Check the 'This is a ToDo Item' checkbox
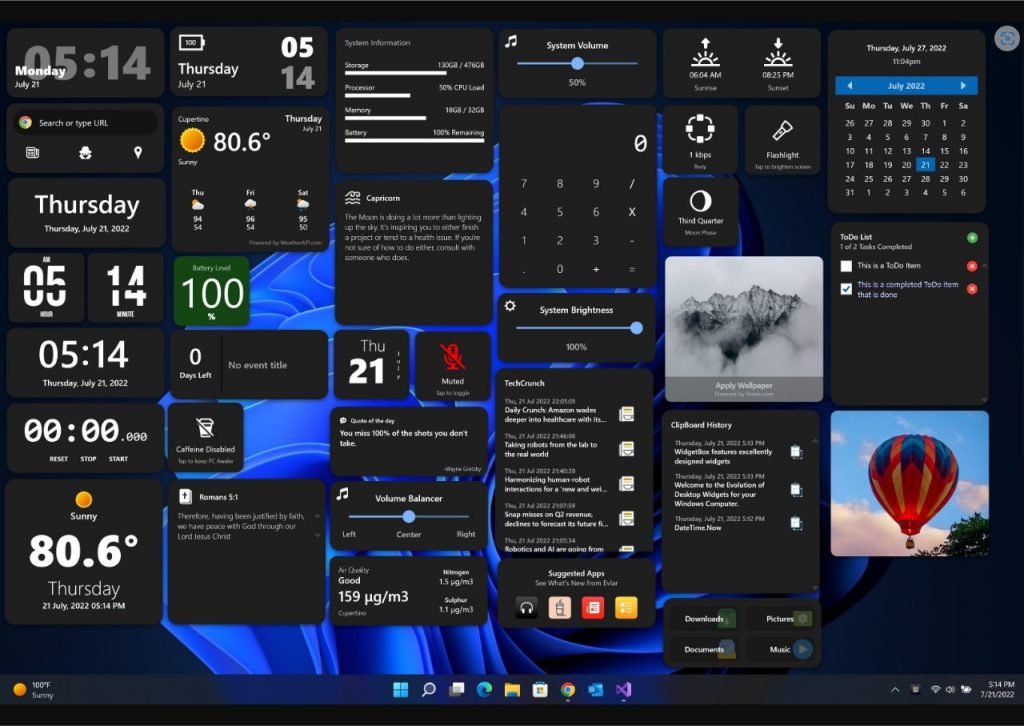Screen dimensions: 1024x726 pos(846,266)
